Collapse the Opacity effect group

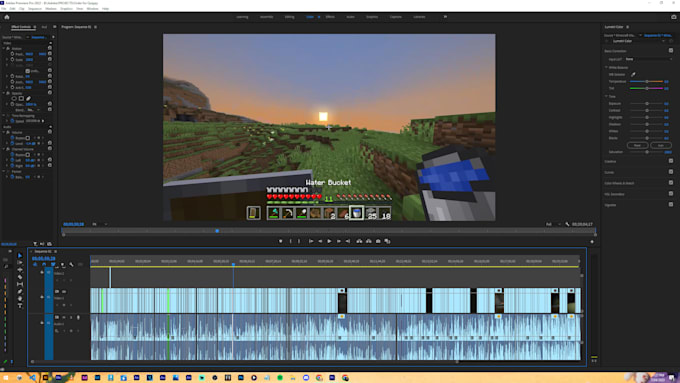[3, 93]
